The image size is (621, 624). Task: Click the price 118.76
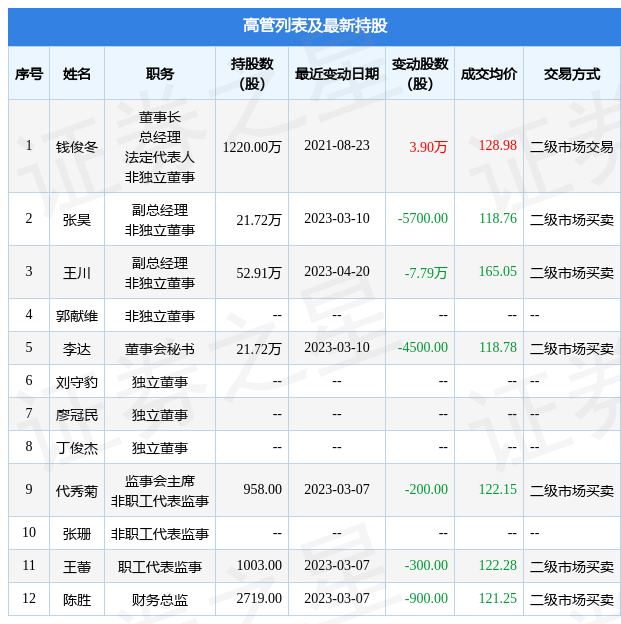coord(498,218)
